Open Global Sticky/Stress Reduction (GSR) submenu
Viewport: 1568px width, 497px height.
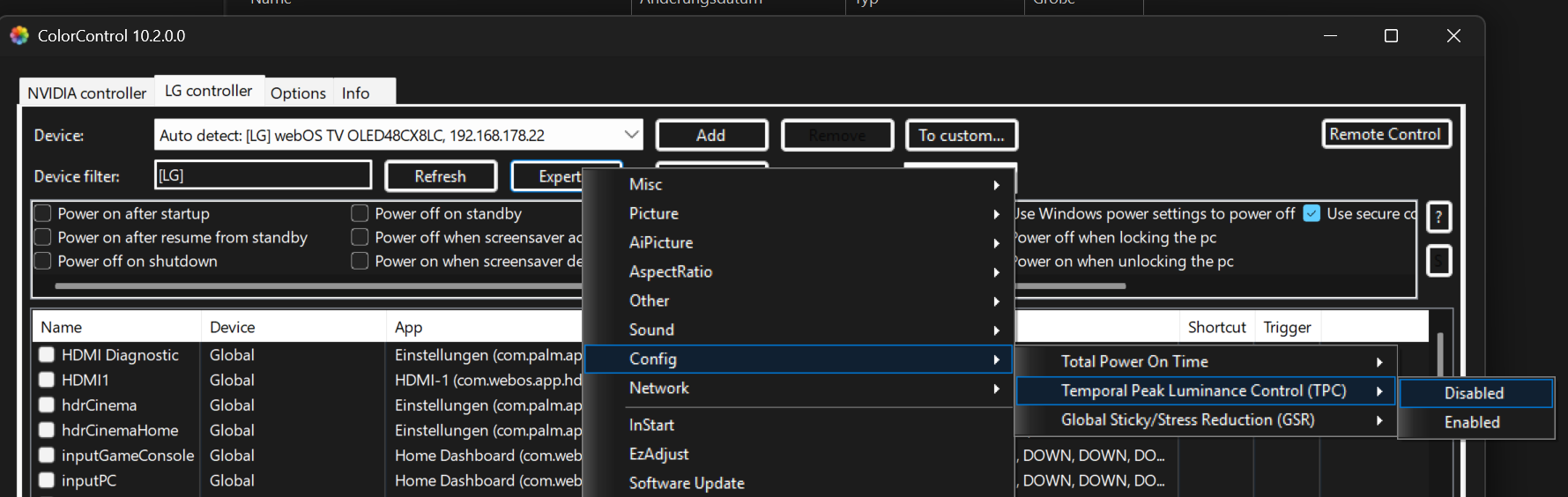(x=1206, y=419)
